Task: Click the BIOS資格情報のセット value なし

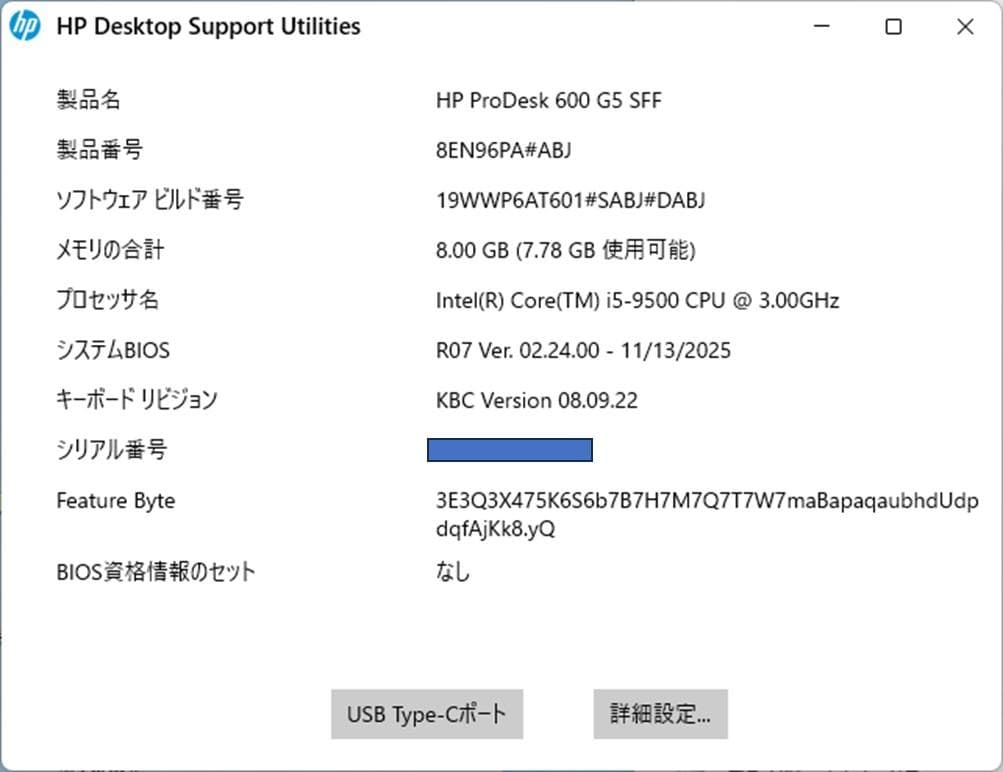Action: [x=453, y=572]
